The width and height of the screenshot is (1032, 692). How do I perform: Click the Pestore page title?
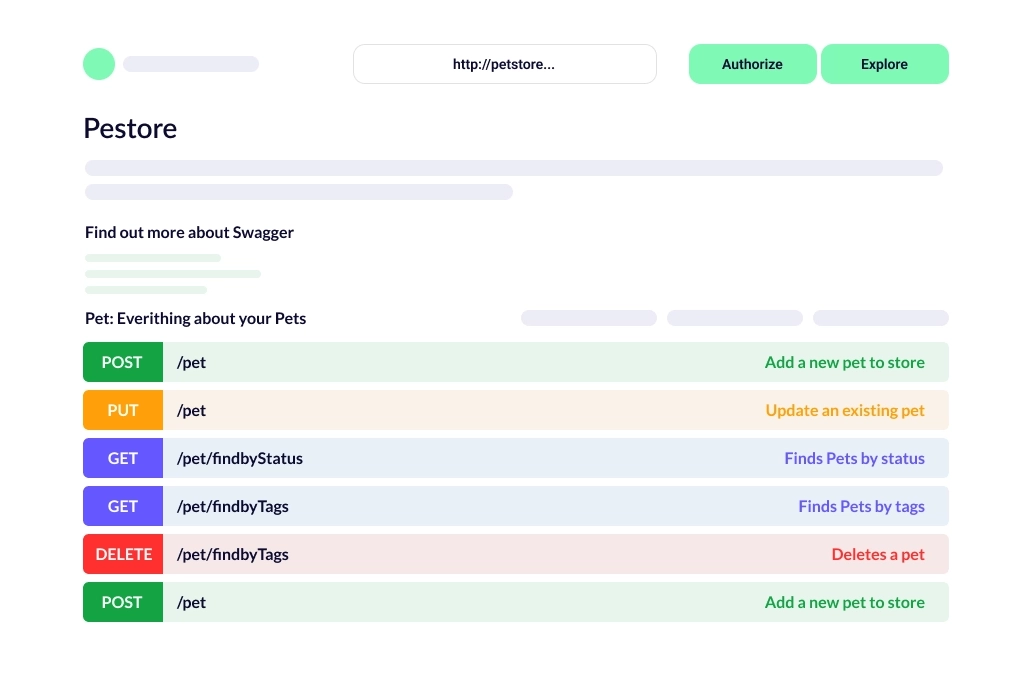(x=130, y=129)
